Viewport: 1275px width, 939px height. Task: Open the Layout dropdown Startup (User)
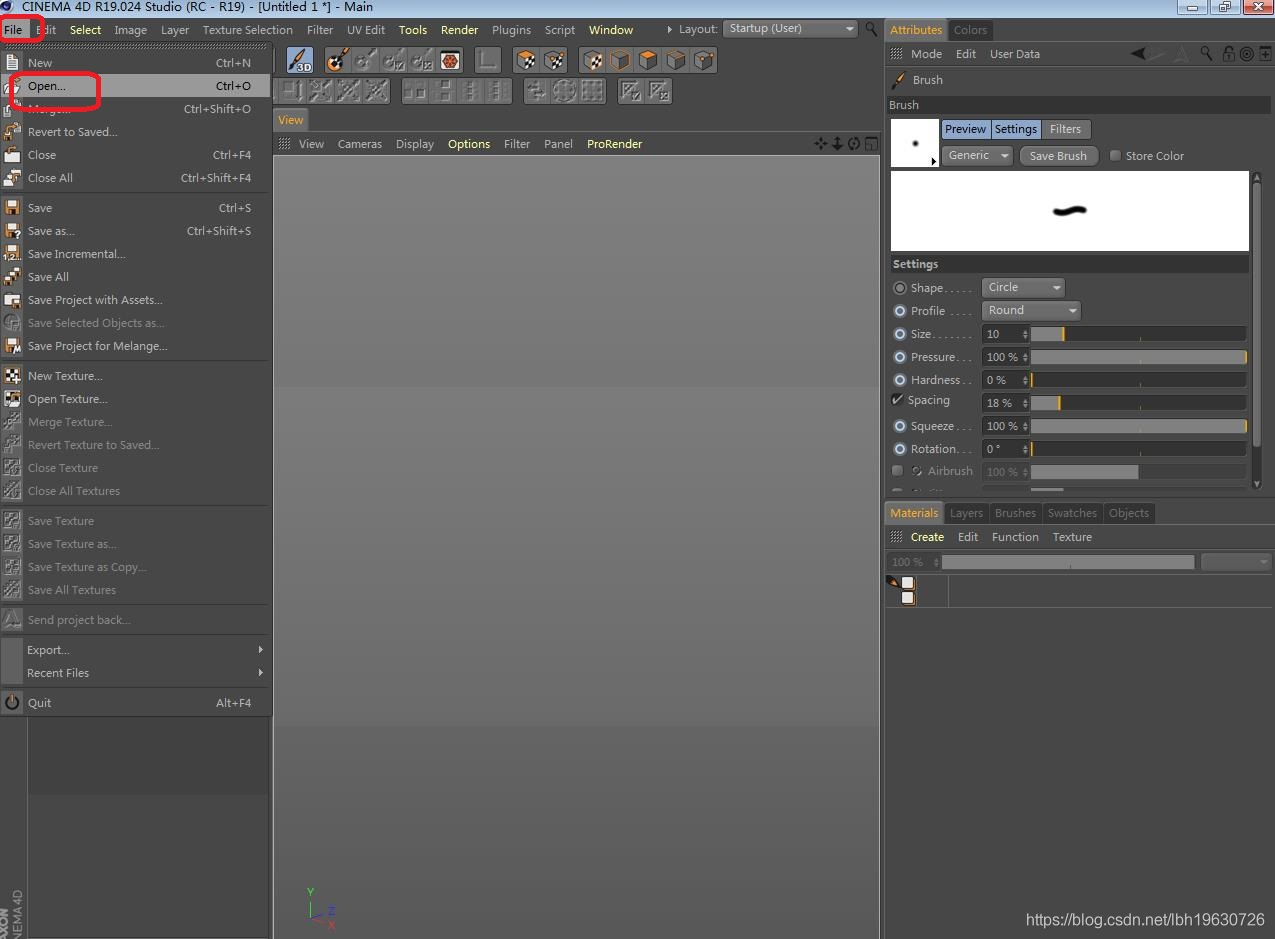pos(790,29)
